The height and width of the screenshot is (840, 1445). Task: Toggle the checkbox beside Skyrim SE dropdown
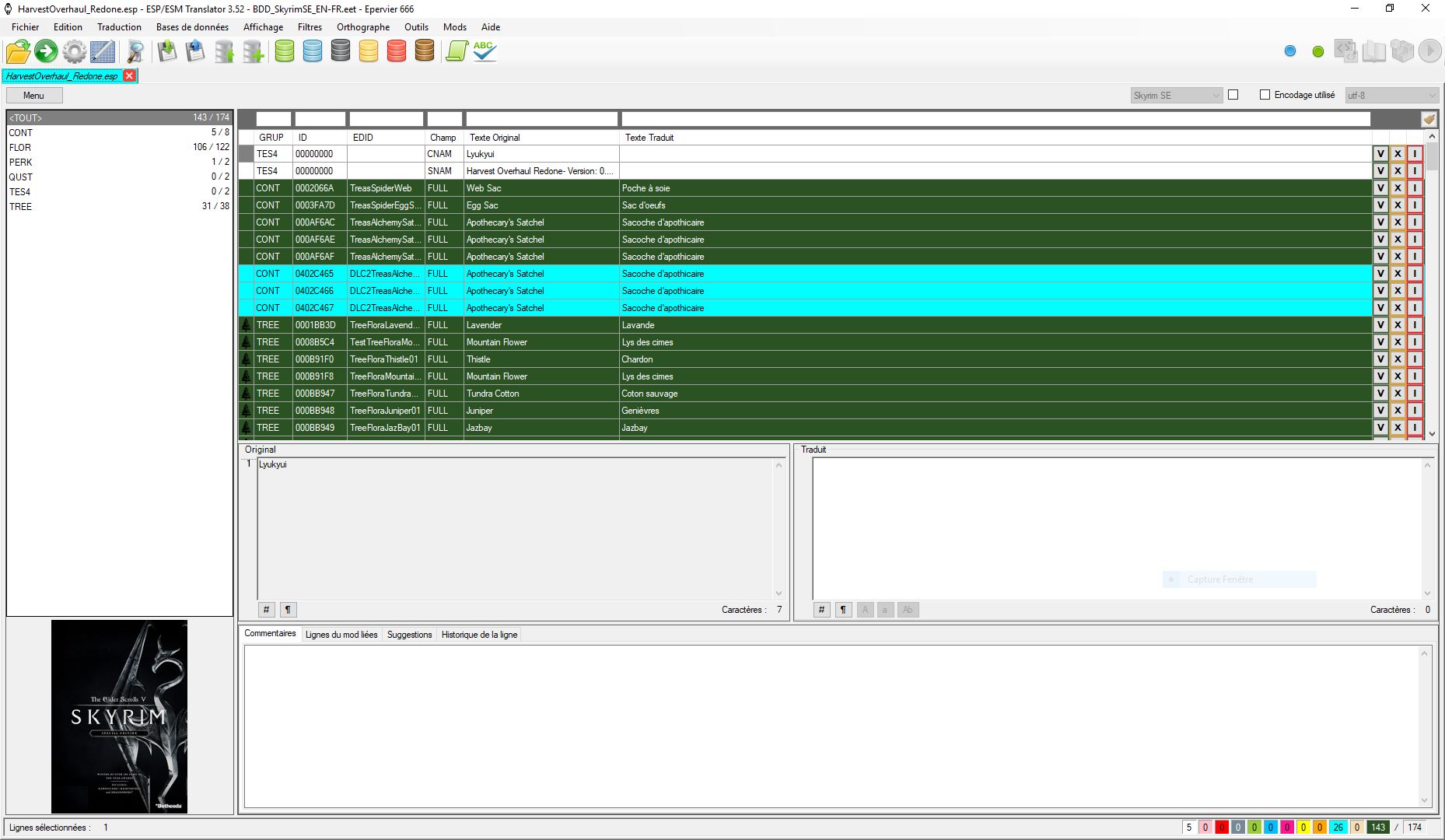pyautogui.click(x=1233, y=95)
